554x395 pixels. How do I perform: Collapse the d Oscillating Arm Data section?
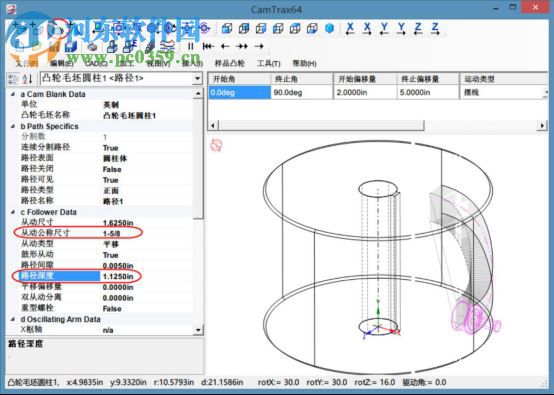click(13, 319)
